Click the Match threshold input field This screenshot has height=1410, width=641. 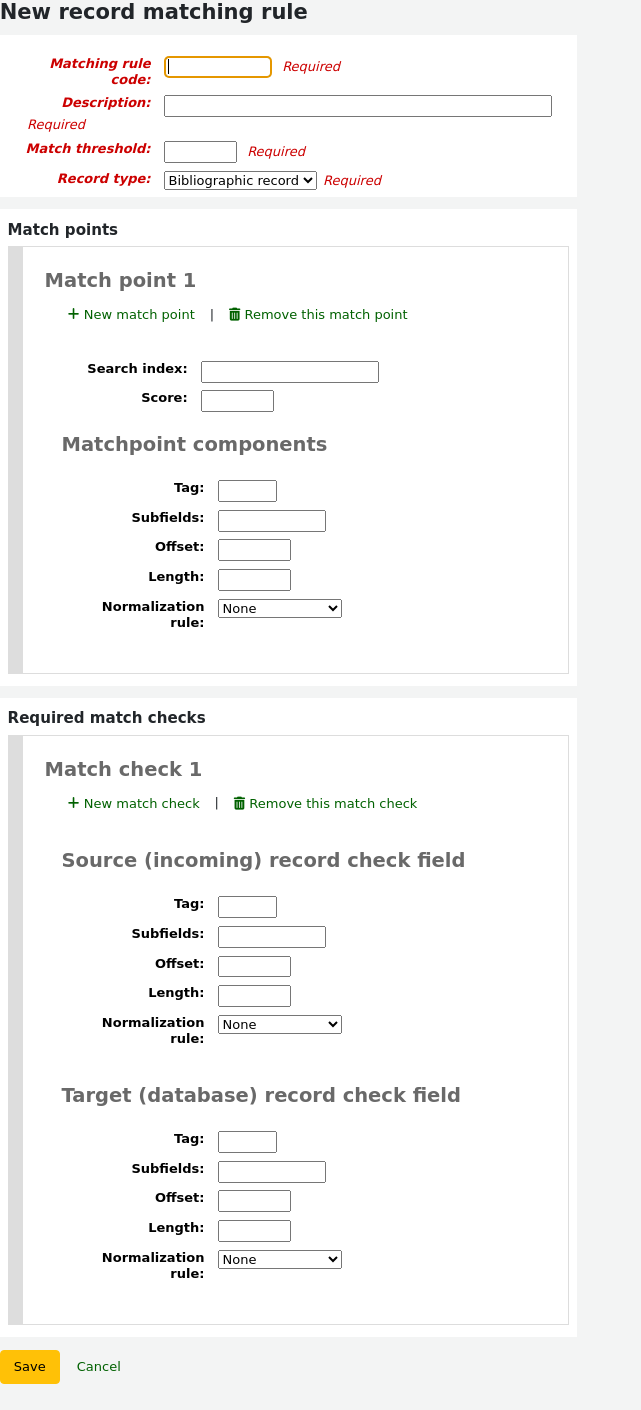click(x=200, y=151)
